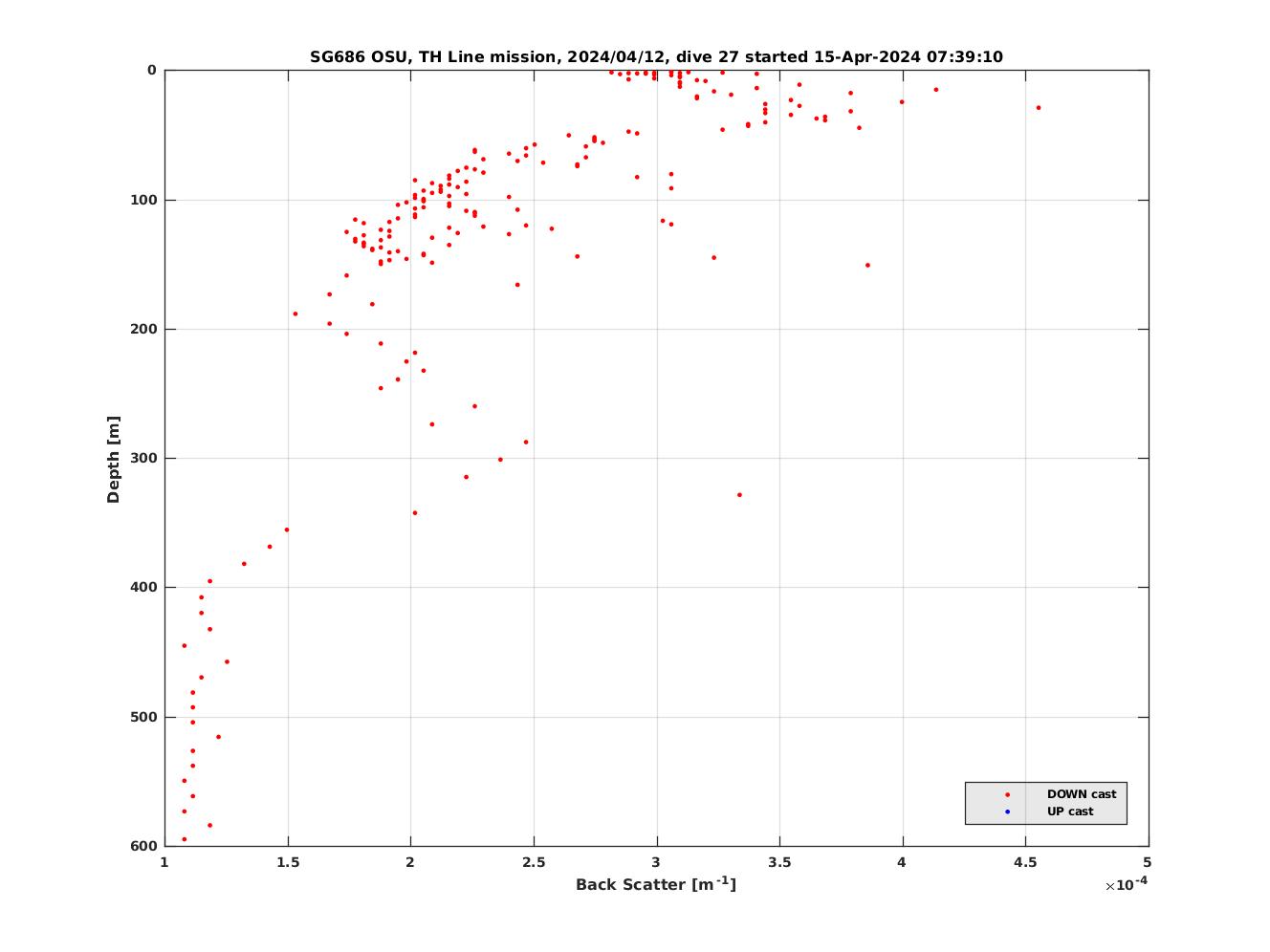Select the 'DOWN cast' legend entry

coord(1082,794)
